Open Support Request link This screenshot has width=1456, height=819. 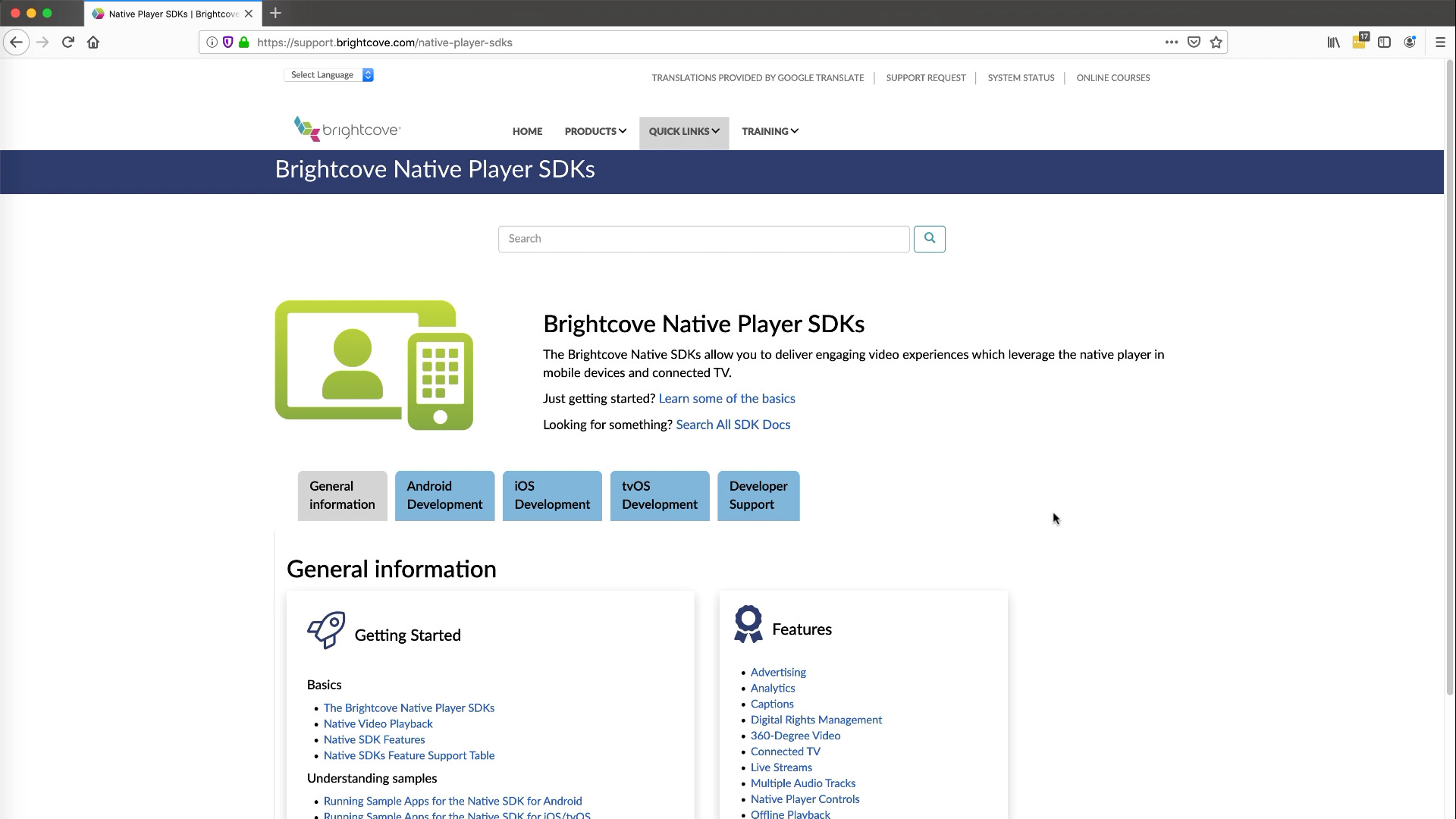tap(926, 78)
